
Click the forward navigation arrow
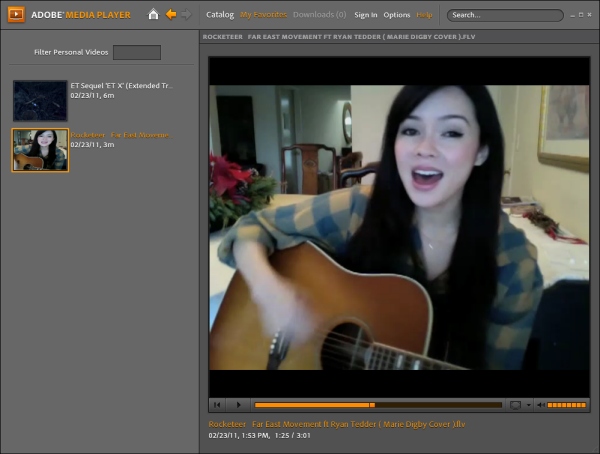tap(186, 15)
